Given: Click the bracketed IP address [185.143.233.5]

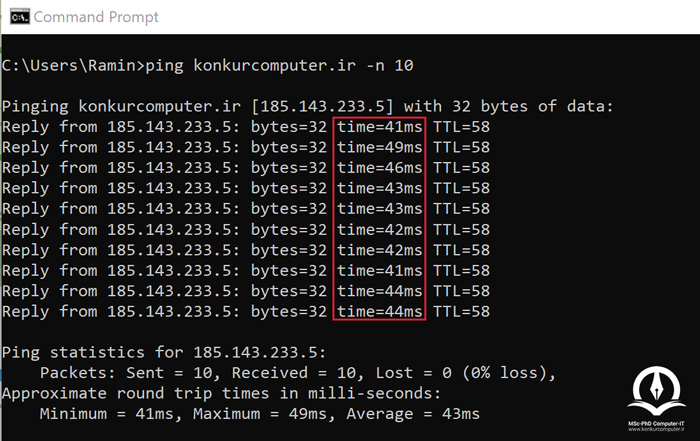Looking at the screenshot, I should 323,106.
